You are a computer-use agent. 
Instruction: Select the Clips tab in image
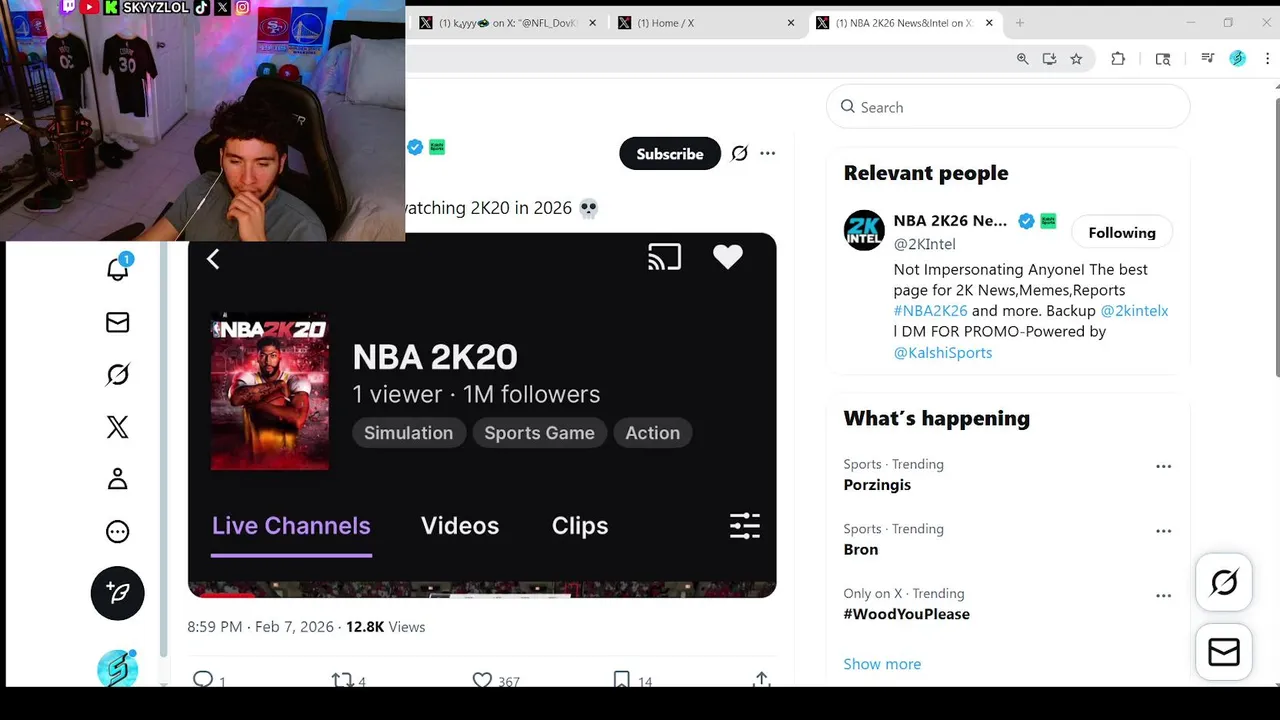pyautogui.click(x=580, y=526)
